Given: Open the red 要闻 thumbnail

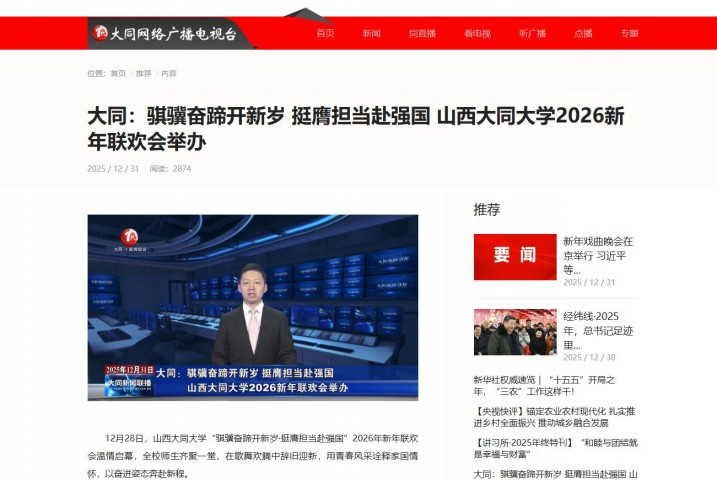Looking at the screenshot, I should coord(514,256).
